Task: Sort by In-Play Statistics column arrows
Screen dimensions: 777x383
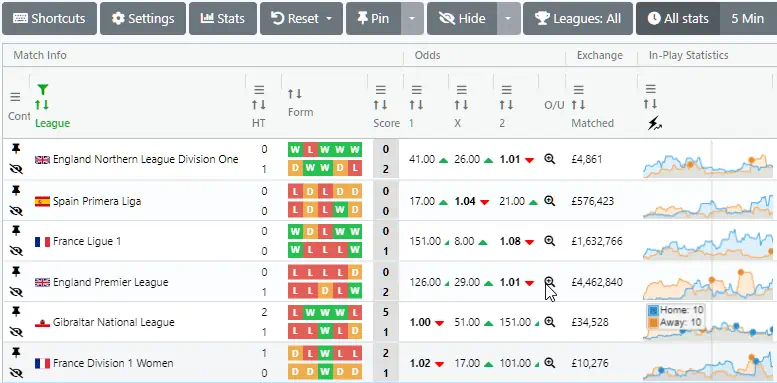Action: 651,104
